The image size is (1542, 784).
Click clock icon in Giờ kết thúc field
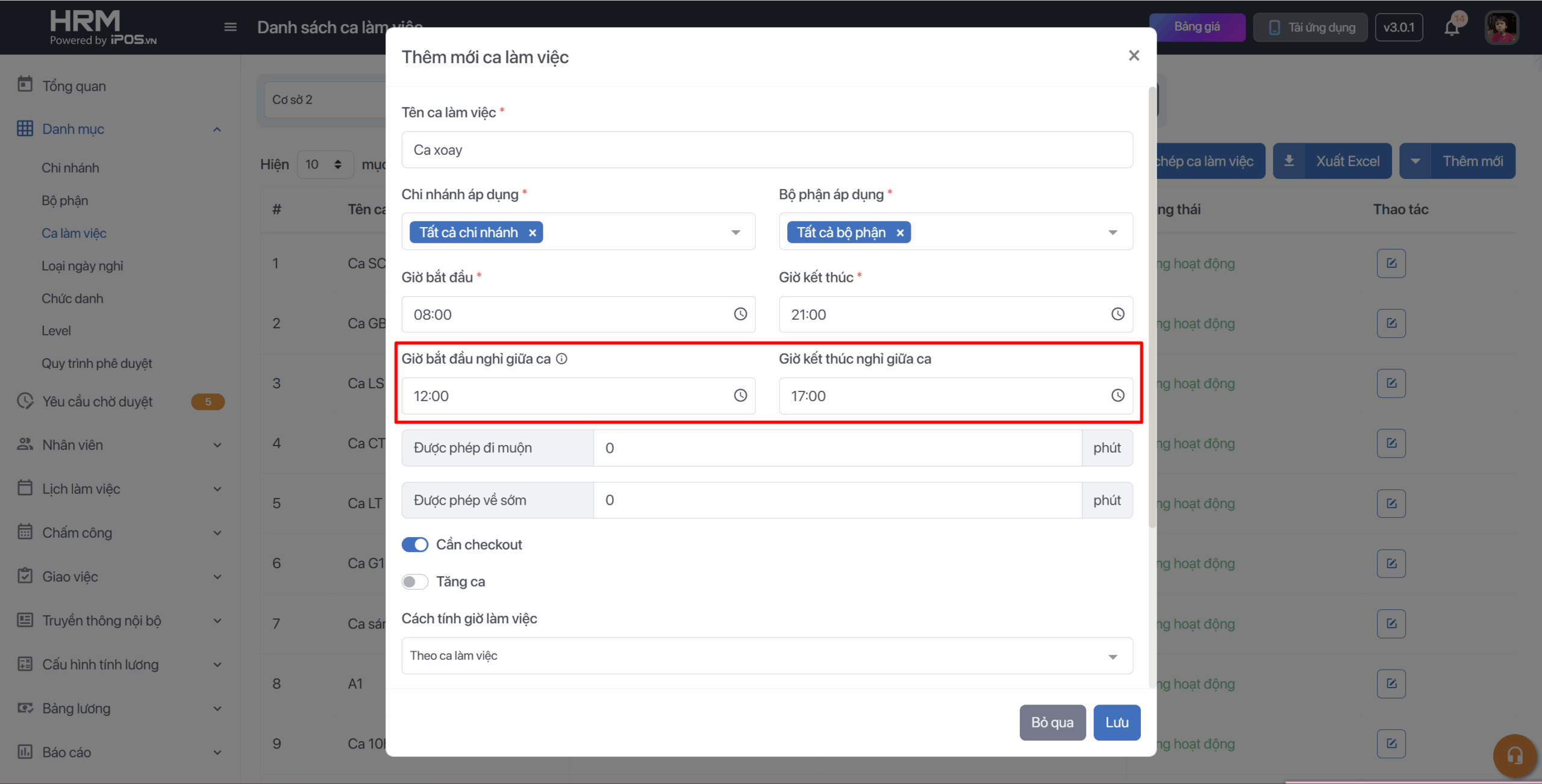coord(1117,314)
